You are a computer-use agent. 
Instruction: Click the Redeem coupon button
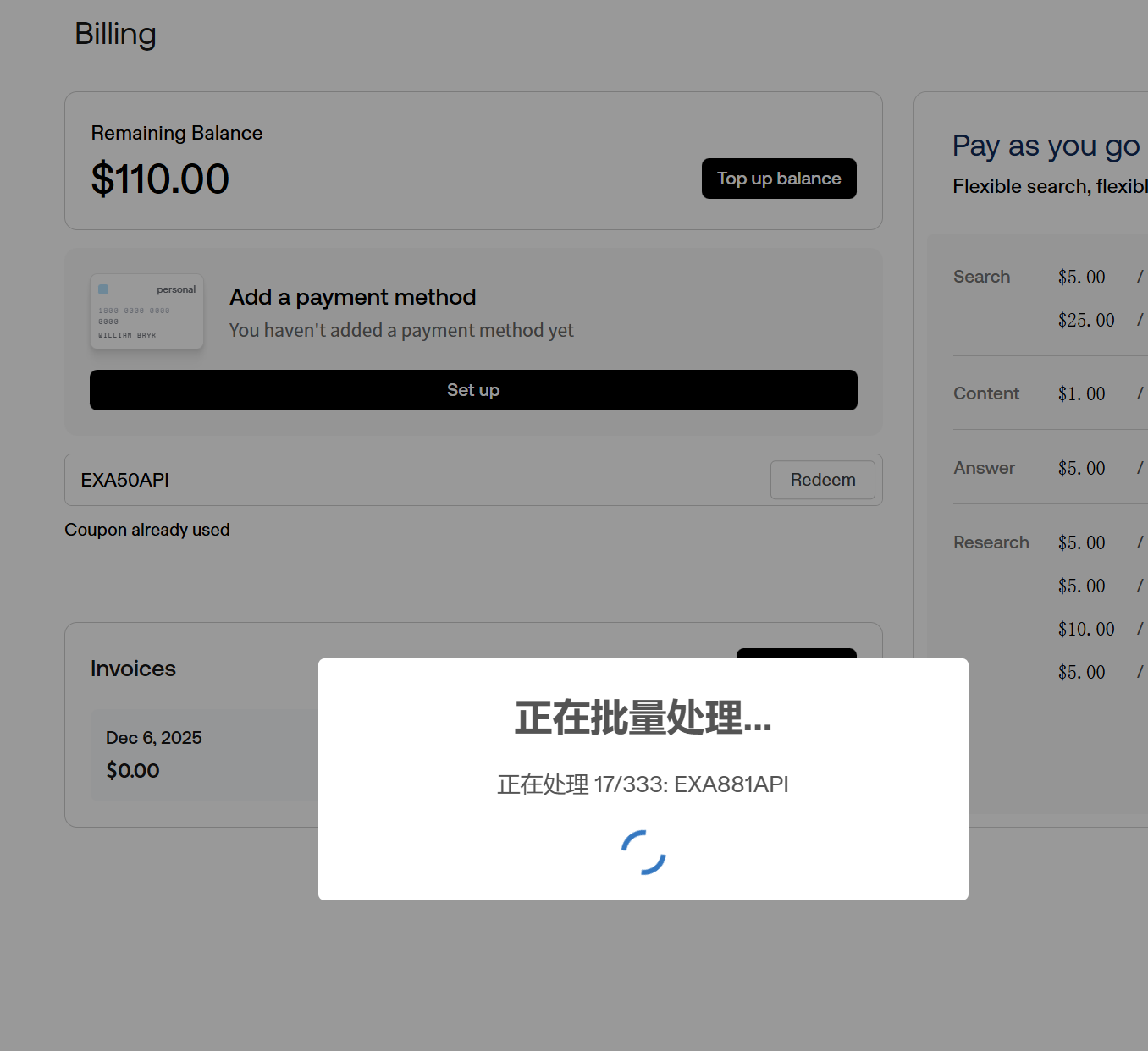click(x=822, y=480)
